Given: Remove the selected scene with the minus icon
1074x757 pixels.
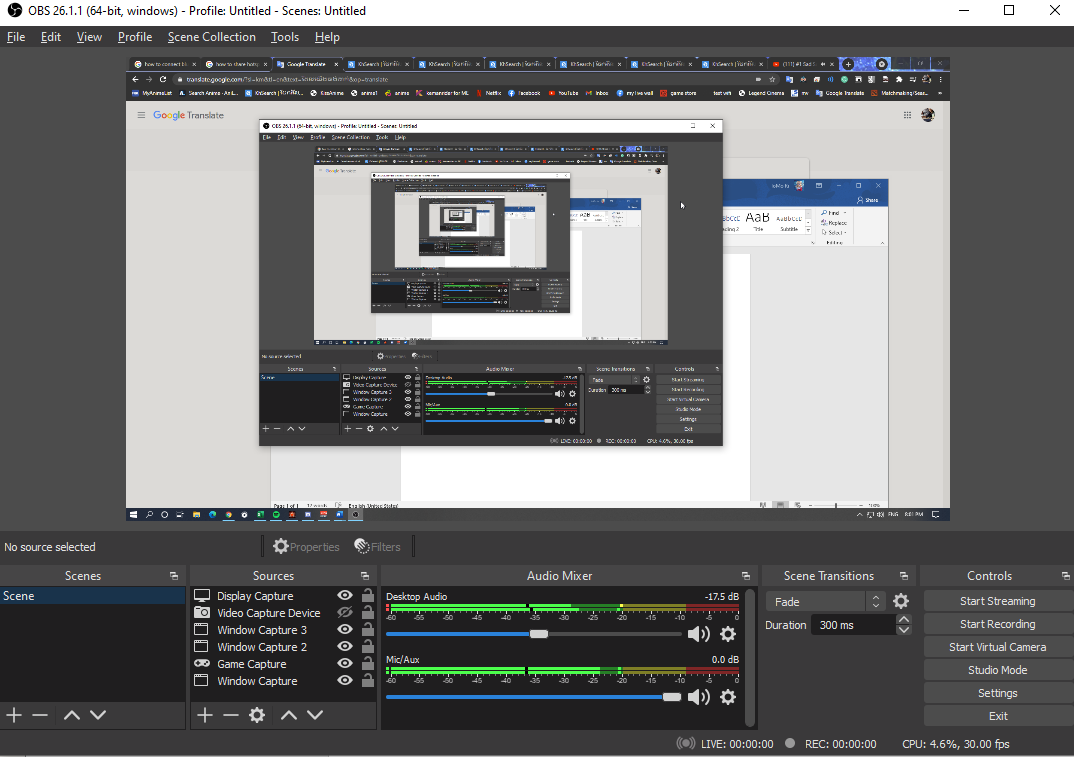Looking at the screenshot, I should click(x=40, y=715).
